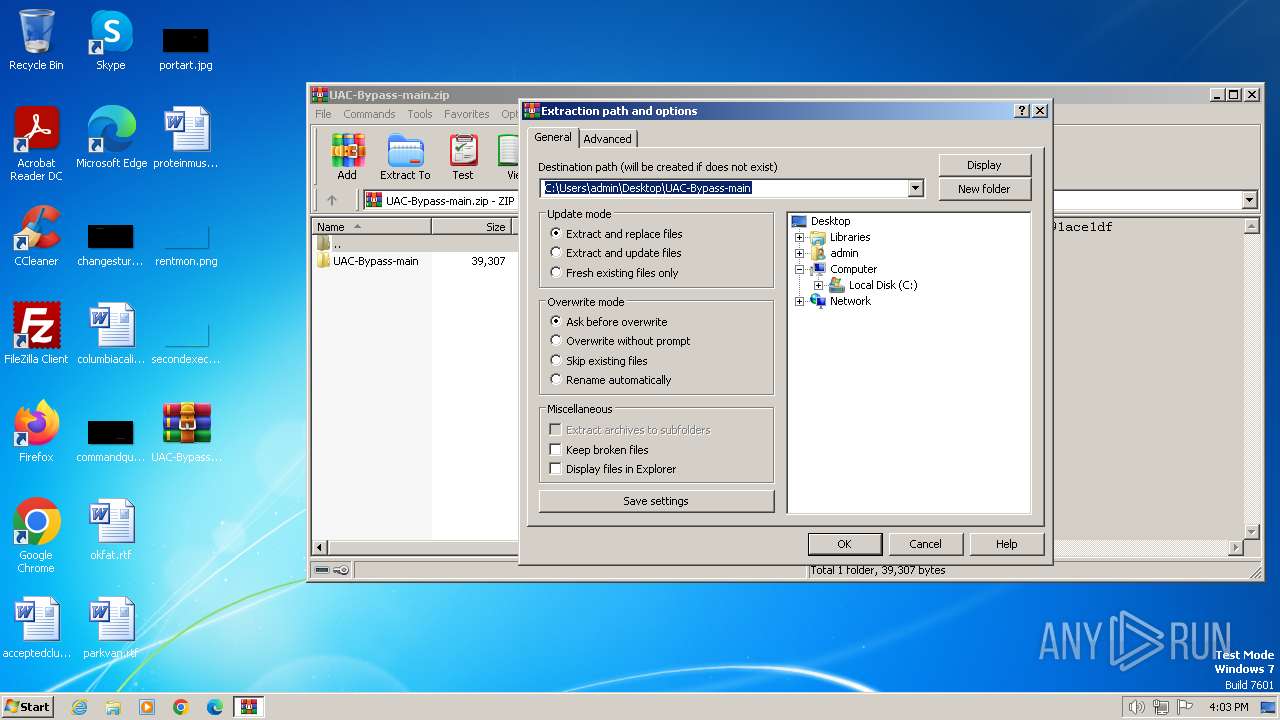Viewport: 1280px width, 720px height.
Task: Click Cancel in extraction dialog
Action: pos(925,544)
